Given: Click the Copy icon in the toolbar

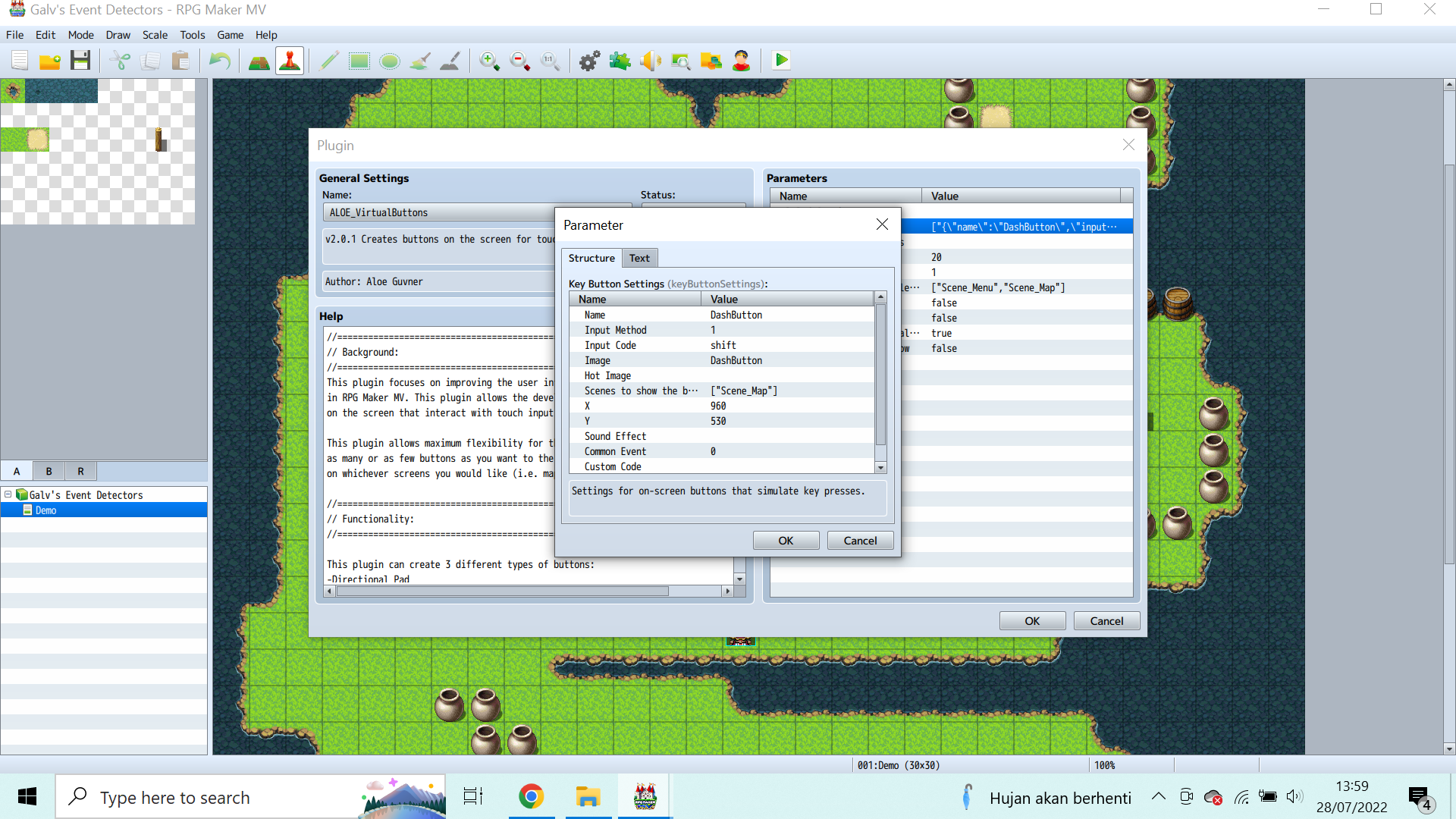Looking at the screenshot, I should (x=150, y=61).
